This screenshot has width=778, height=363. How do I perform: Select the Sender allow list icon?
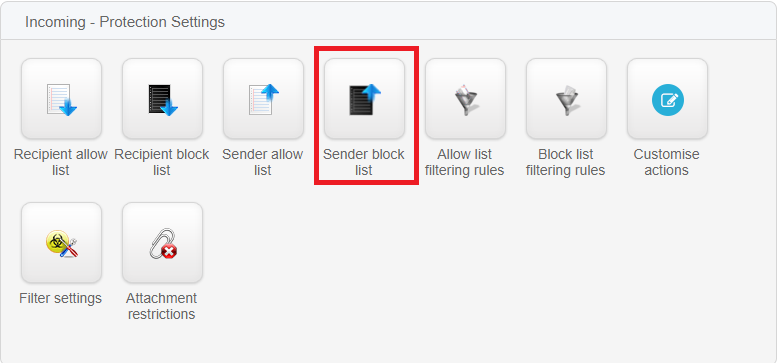(263, 99)
